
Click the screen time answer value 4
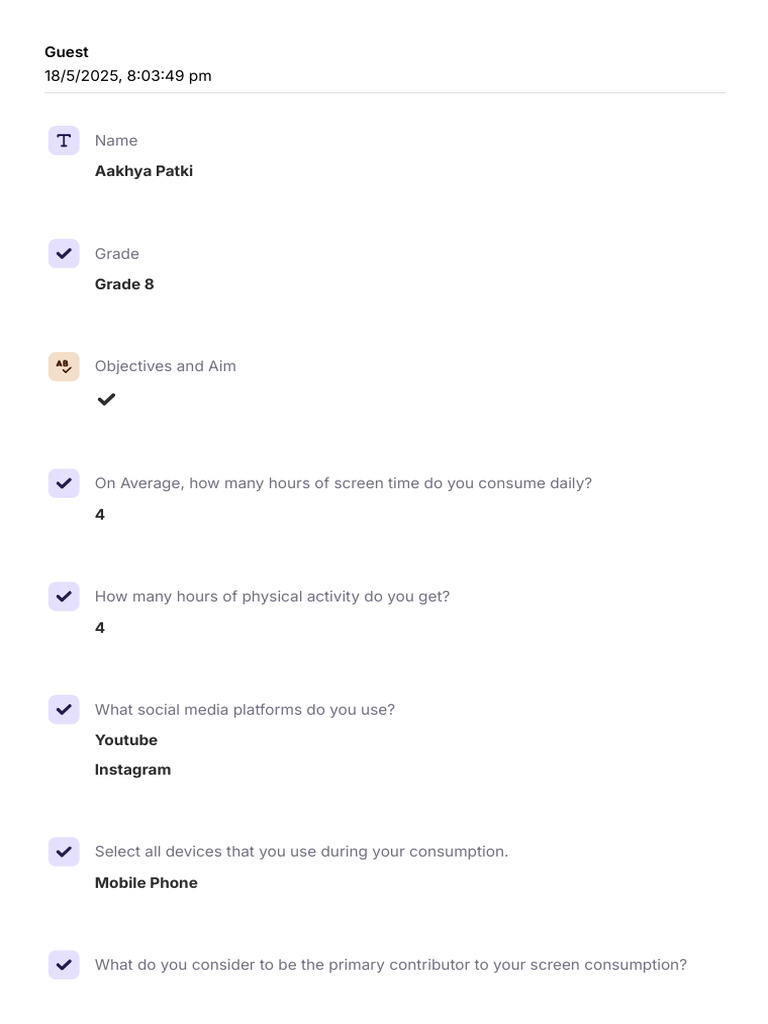click(100, 515)
